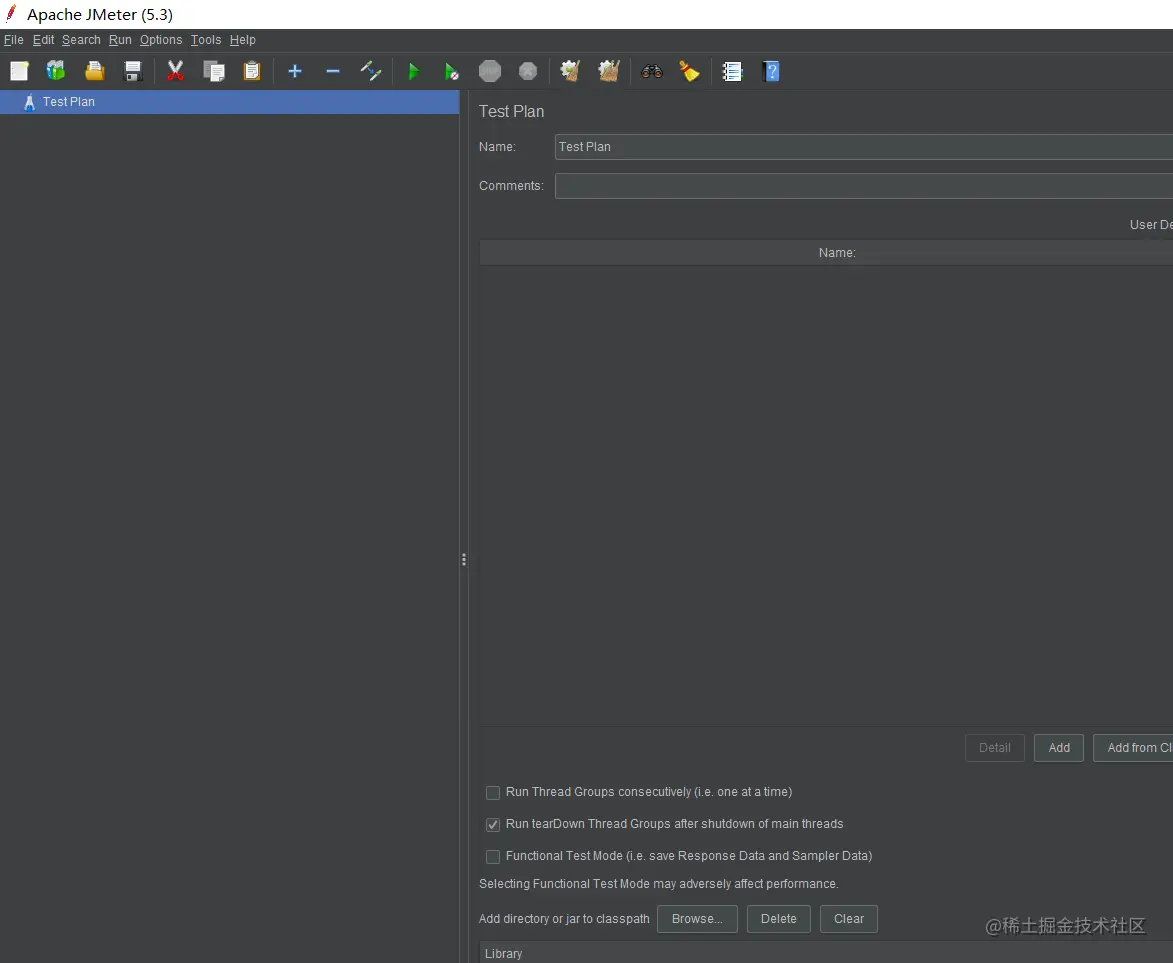This screenshot has width=1173, height=963.
Task: Click the Stop test icon
Action: pyautogui.click(x=490, y=71)
